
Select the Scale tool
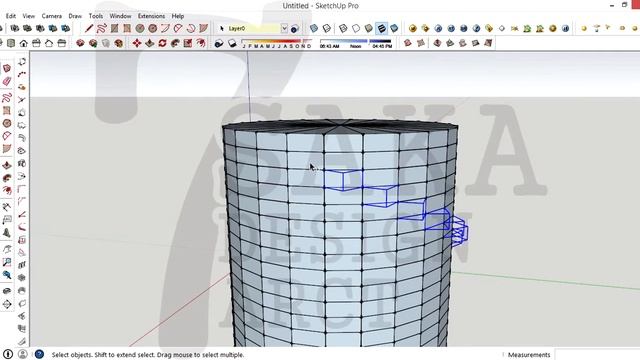pos(188,43)
